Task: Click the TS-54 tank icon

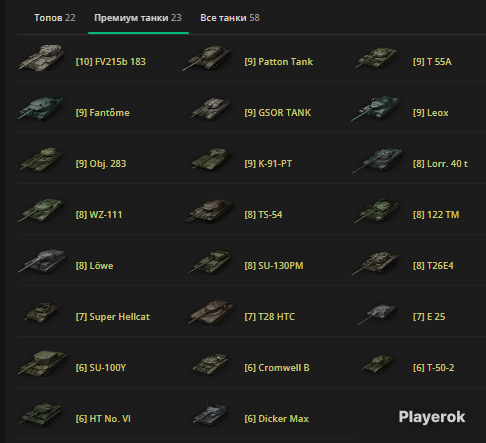Action: [209, 211]
